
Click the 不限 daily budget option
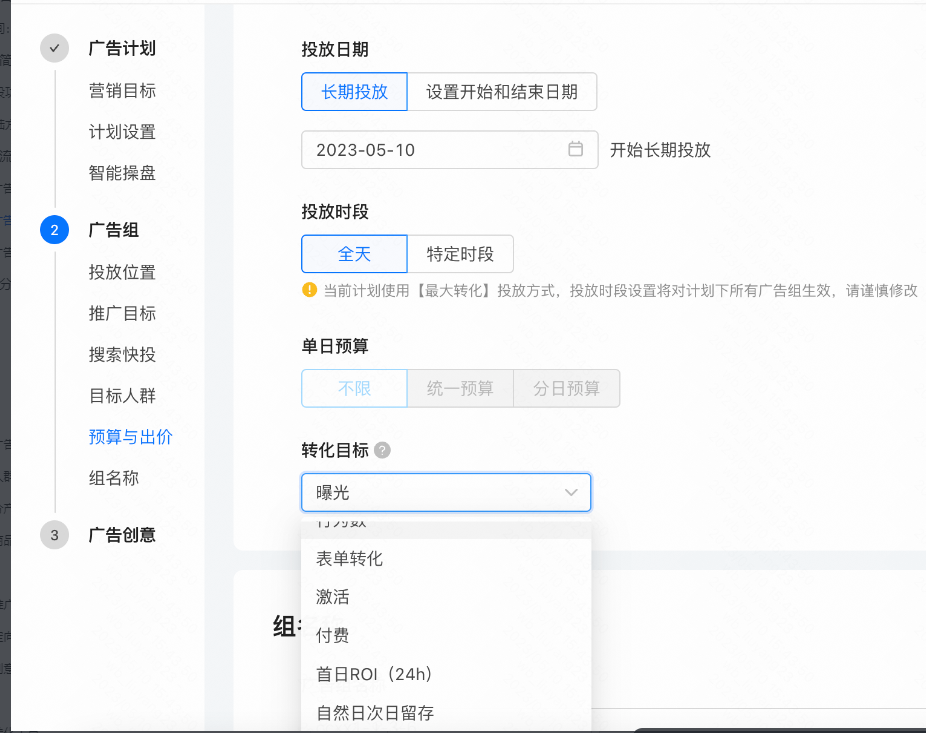354,388
